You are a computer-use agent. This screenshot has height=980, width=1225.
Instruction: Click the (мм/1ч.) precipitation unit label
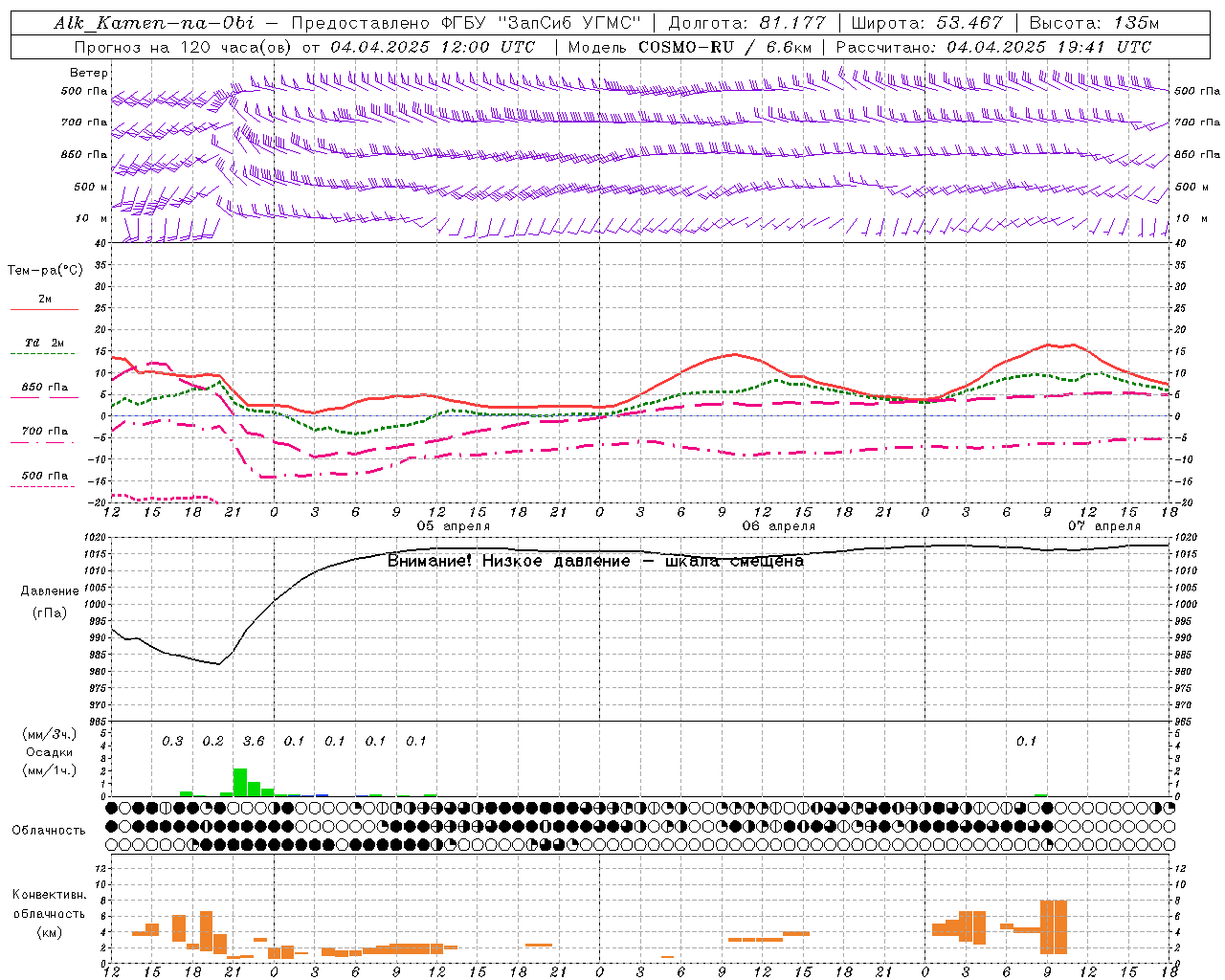50,769
